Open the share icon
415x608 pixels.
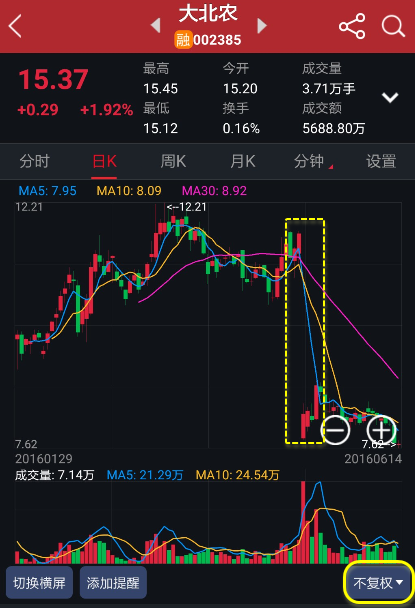coord(352,26)
